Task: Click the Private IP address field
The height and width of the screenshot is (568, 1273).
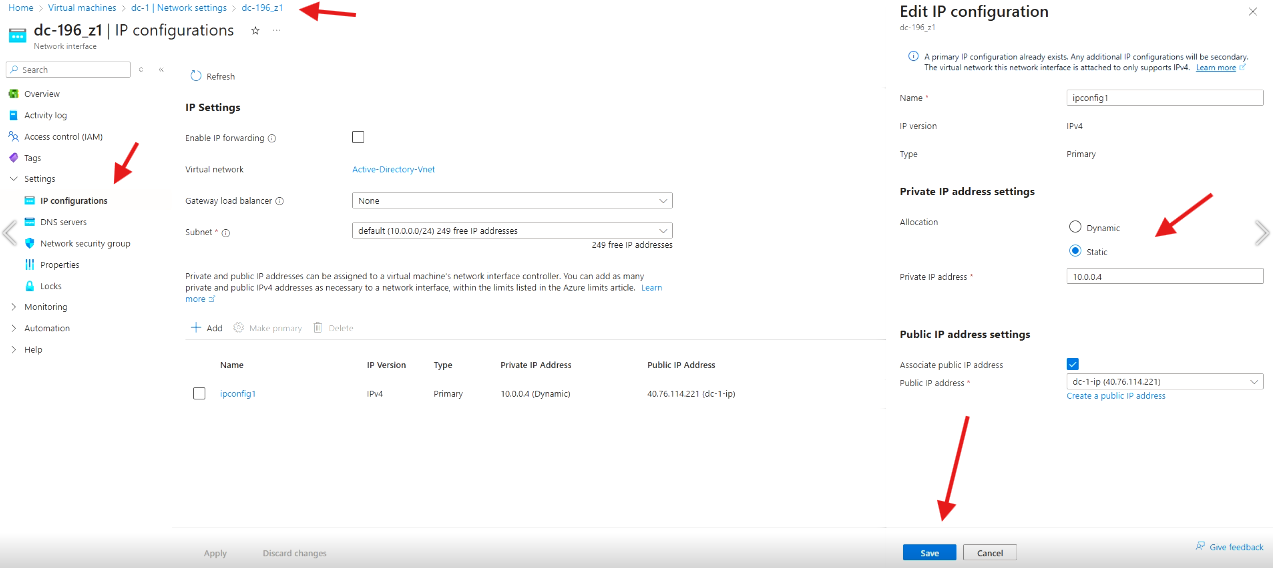Action: tap(1165, 277)
